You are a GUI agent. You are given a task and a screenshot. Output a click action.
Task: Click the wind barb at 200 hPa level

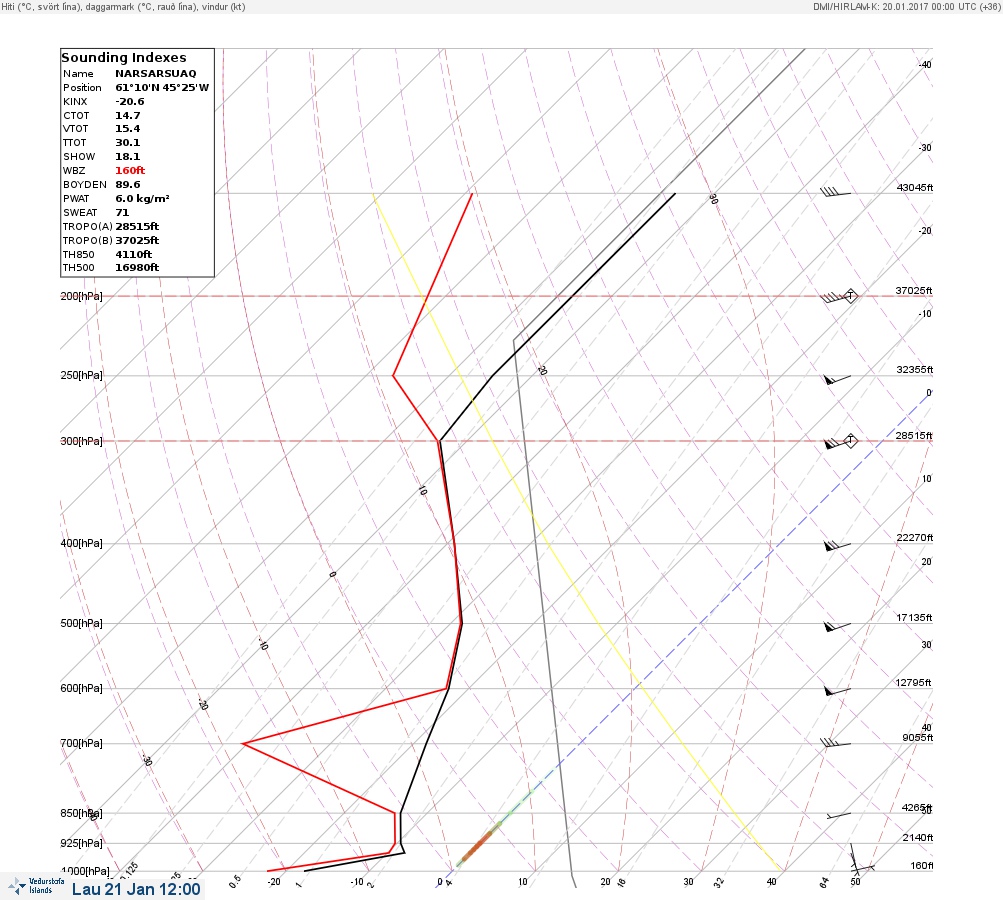tap(833, 297)
